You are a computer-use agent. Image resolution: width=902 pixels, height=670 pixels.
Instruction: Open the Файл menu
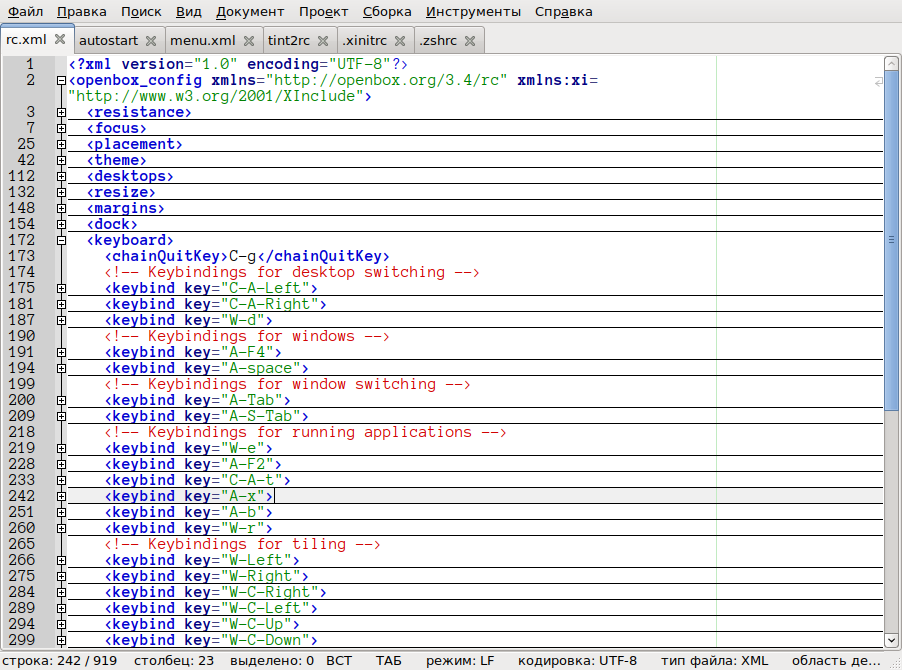click(x=25, y=12)
